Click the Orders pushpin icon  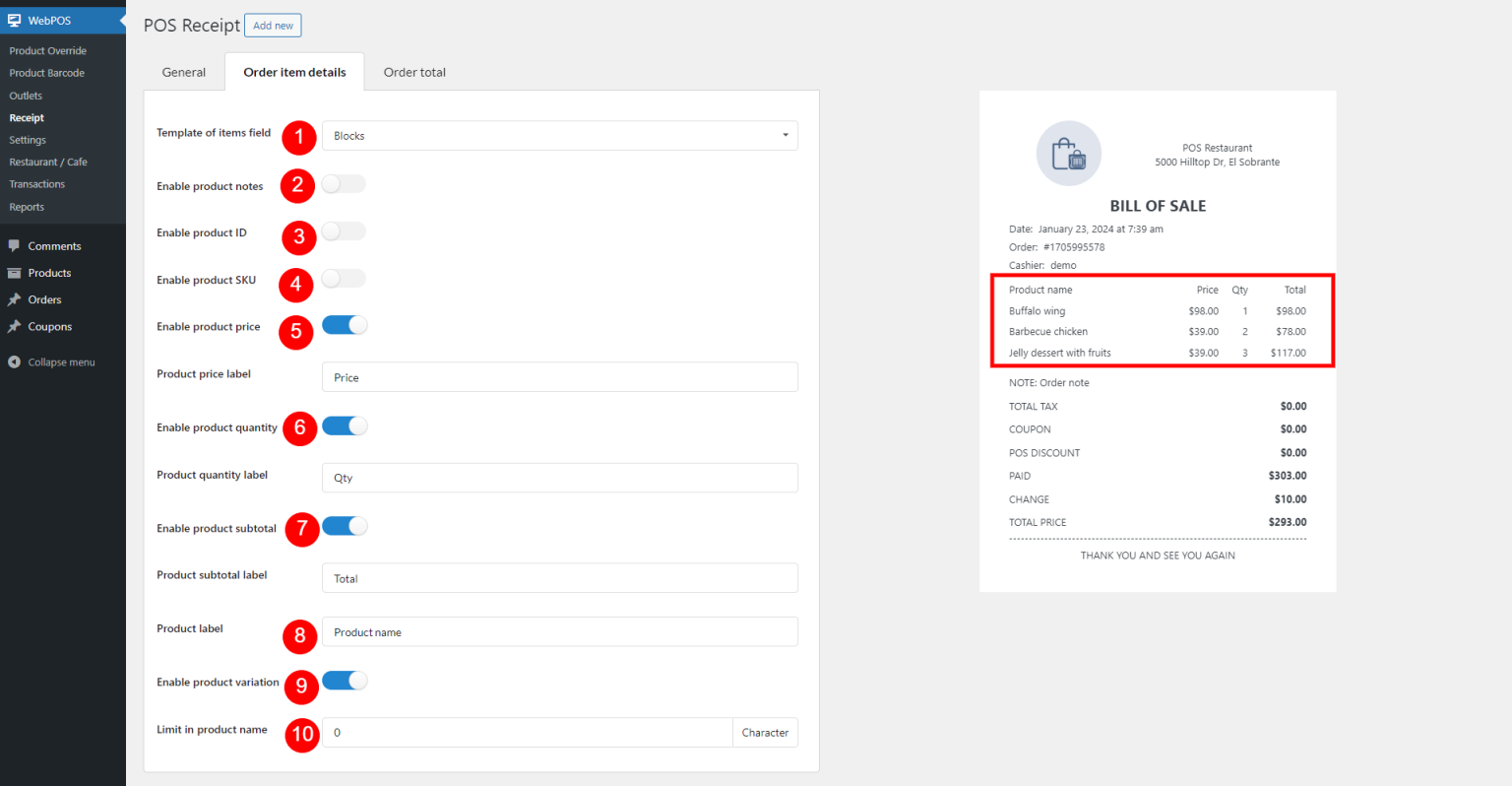[14, 299]
